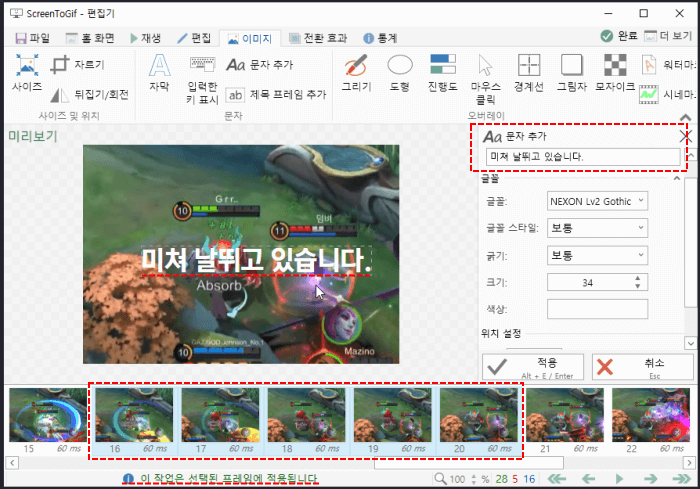
Task: Open the 굵기 weight dropdown
Action: click(x=597, y=255)
